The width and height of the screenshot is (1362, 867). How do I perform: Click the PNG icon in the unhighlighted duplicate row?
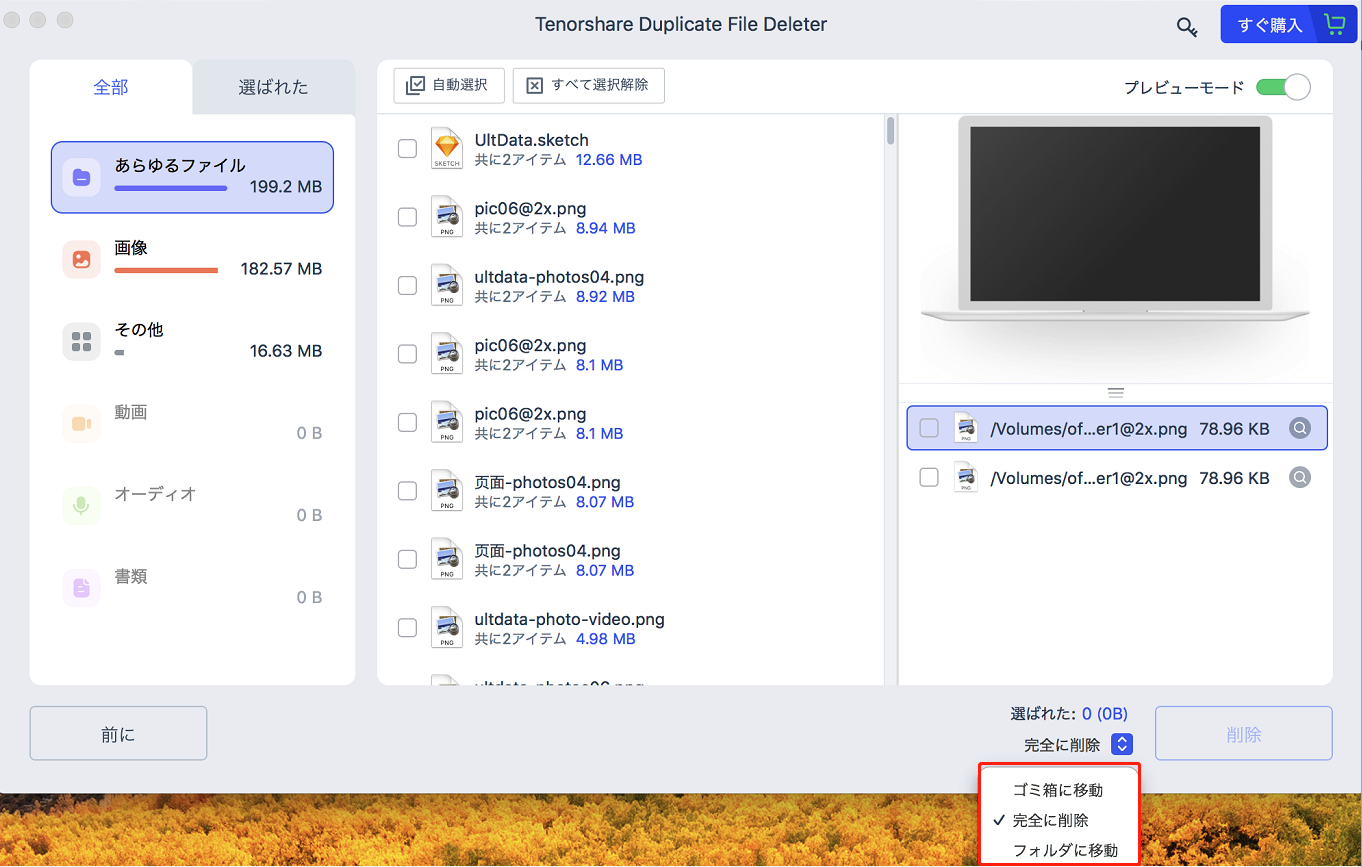966,476
